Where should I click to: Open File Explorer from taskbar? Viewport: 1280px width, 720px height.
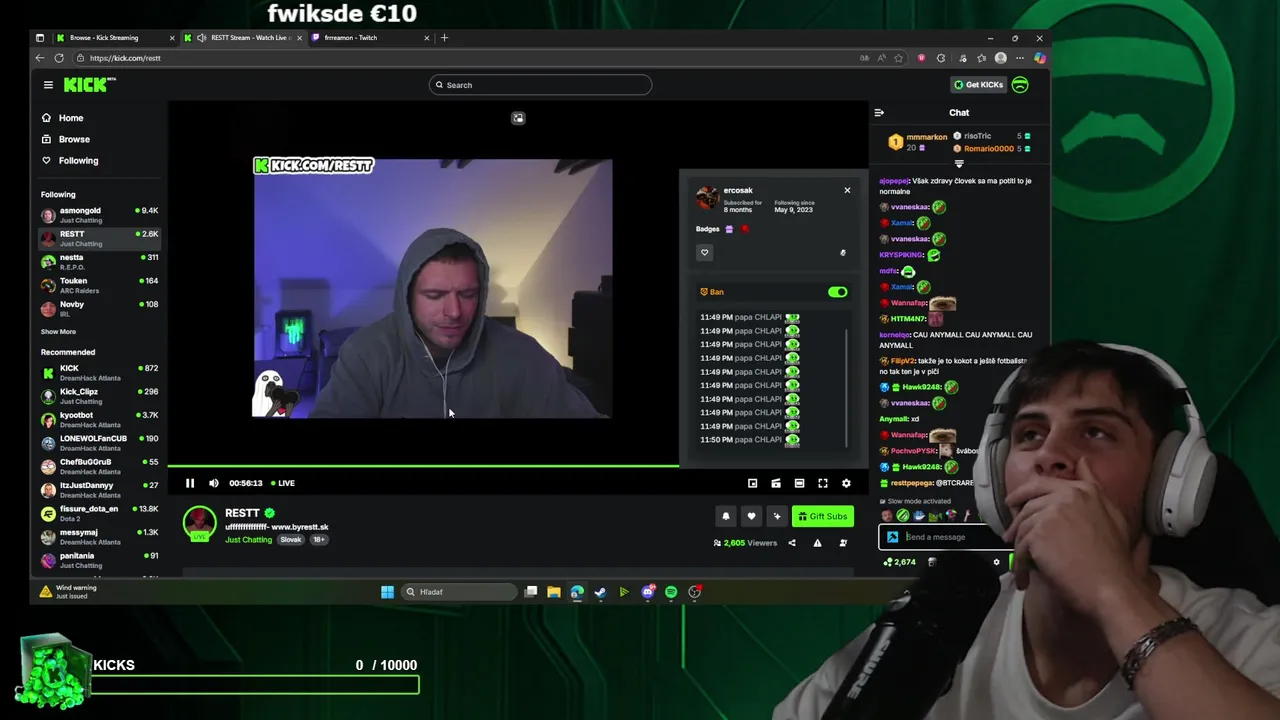554,592
